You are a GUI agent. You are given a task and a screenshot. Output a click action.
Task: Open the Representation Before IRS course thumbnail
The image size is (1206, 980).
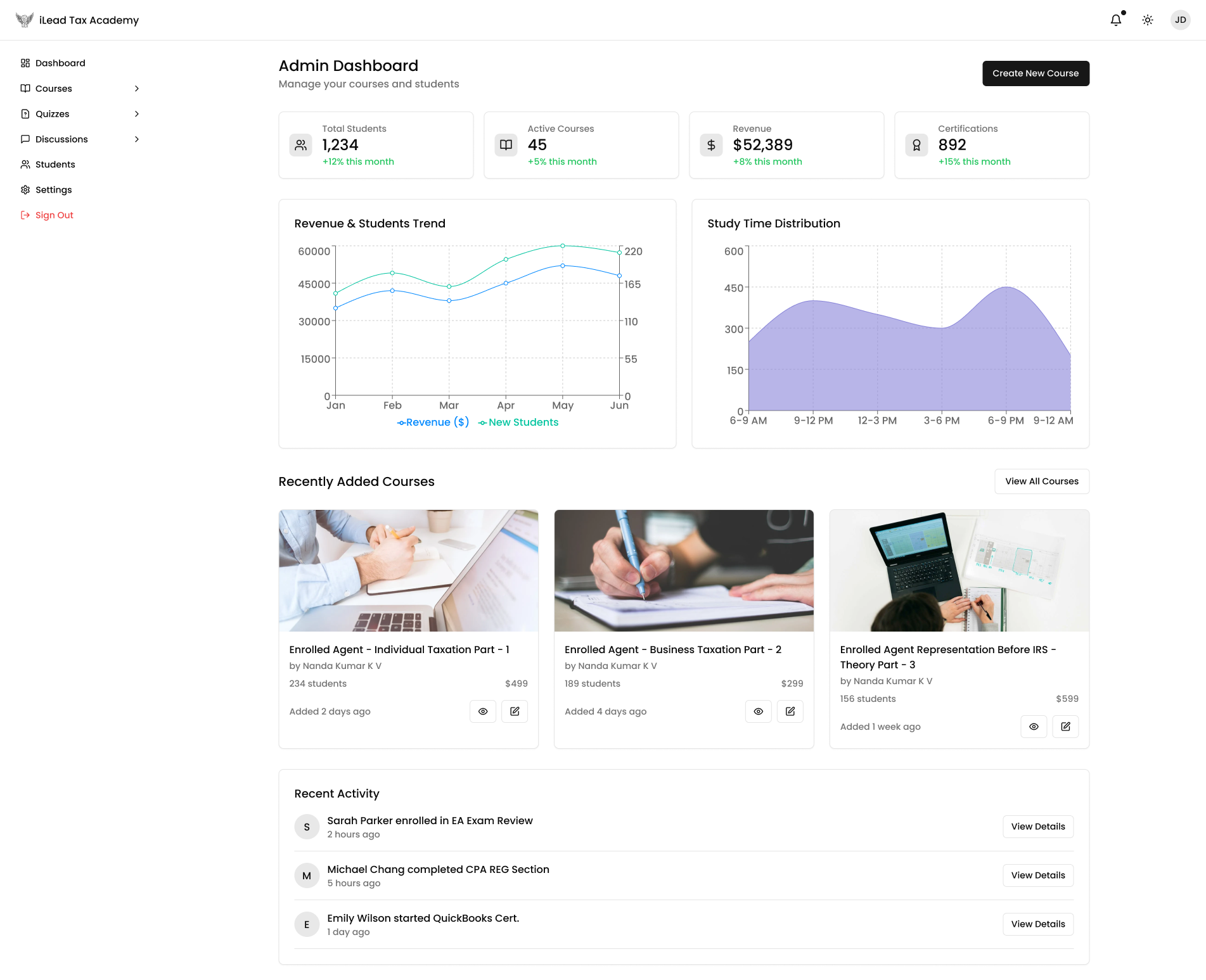(959, 570)
